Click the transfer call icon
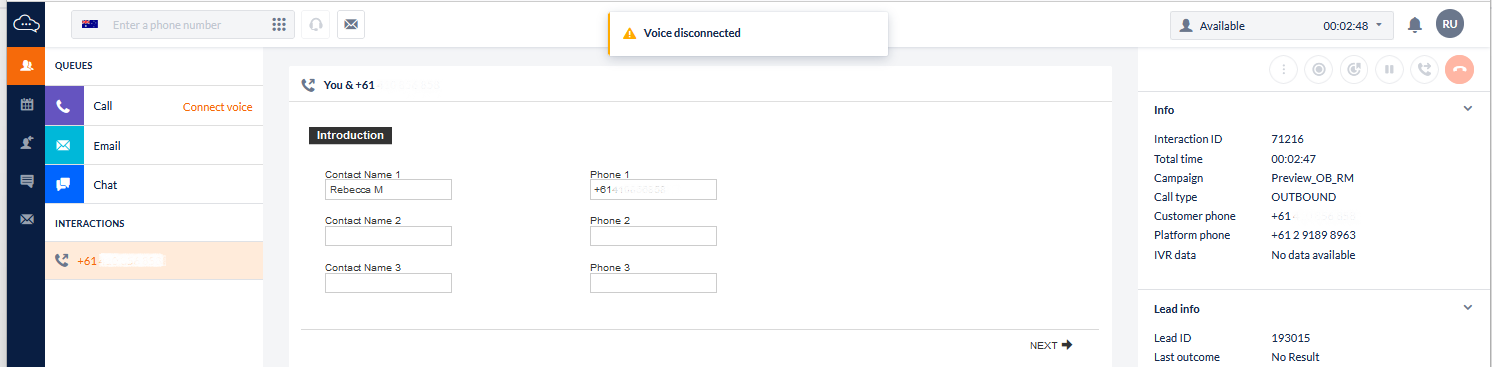Screen dimensions: 1492x367 point(1424,69)
